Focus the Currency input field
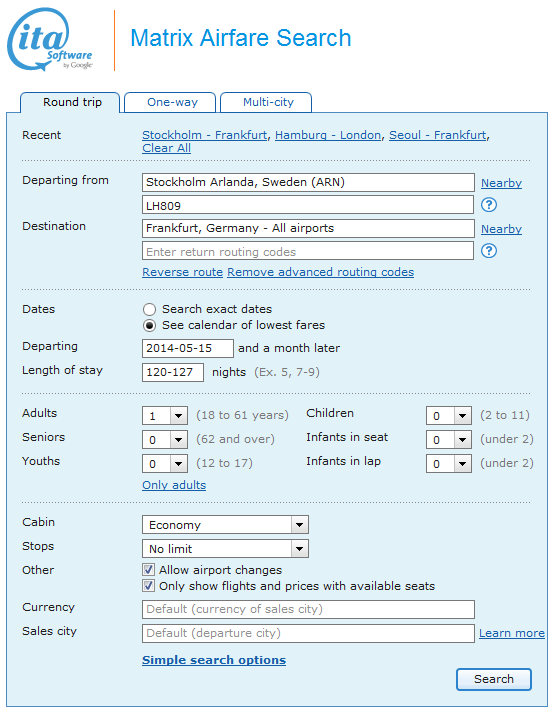 (308, 609)
